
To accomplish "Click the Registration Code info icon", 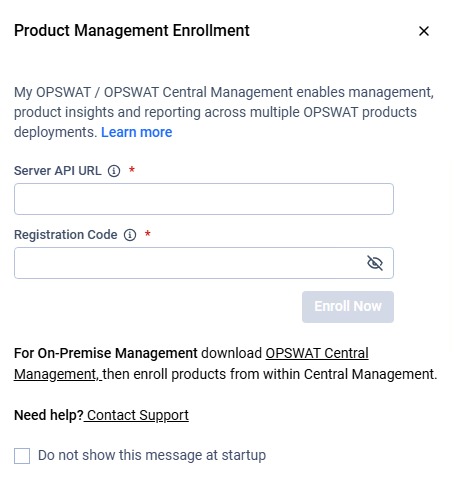I will click(x=130, y=235).
